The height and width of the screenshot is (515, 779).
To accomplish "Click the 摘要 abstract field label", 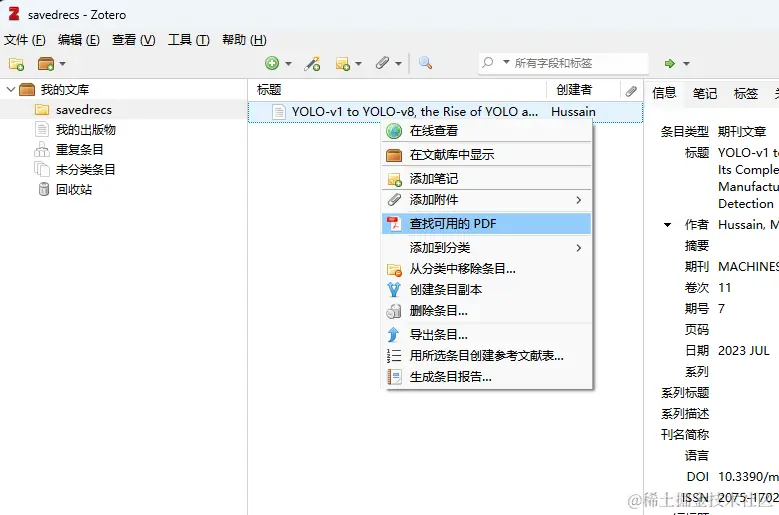I will click(697, 246).
